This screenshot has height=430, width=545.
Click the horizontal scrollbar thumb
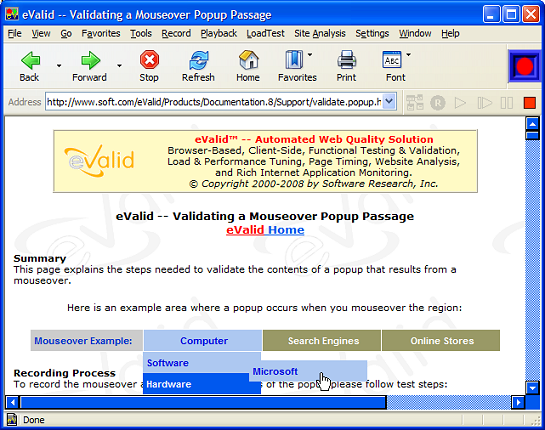coord(203,403)
